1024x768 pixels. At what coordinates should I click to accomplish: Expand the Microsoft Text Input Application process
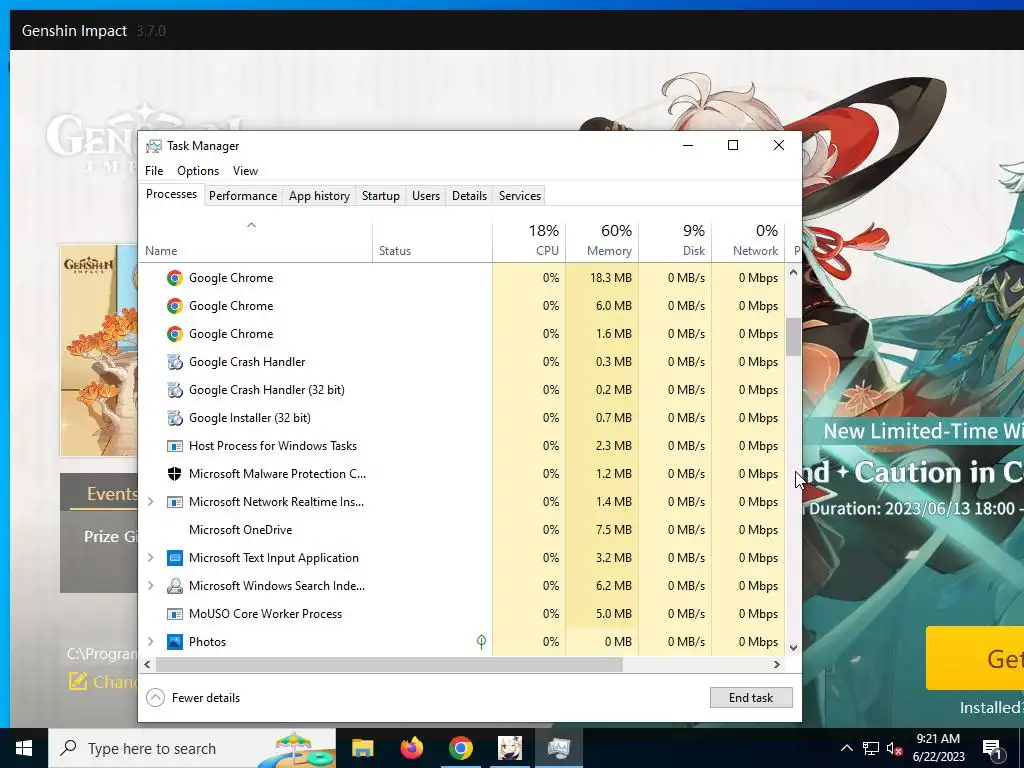pyautogui.click(x=150, y=558)
